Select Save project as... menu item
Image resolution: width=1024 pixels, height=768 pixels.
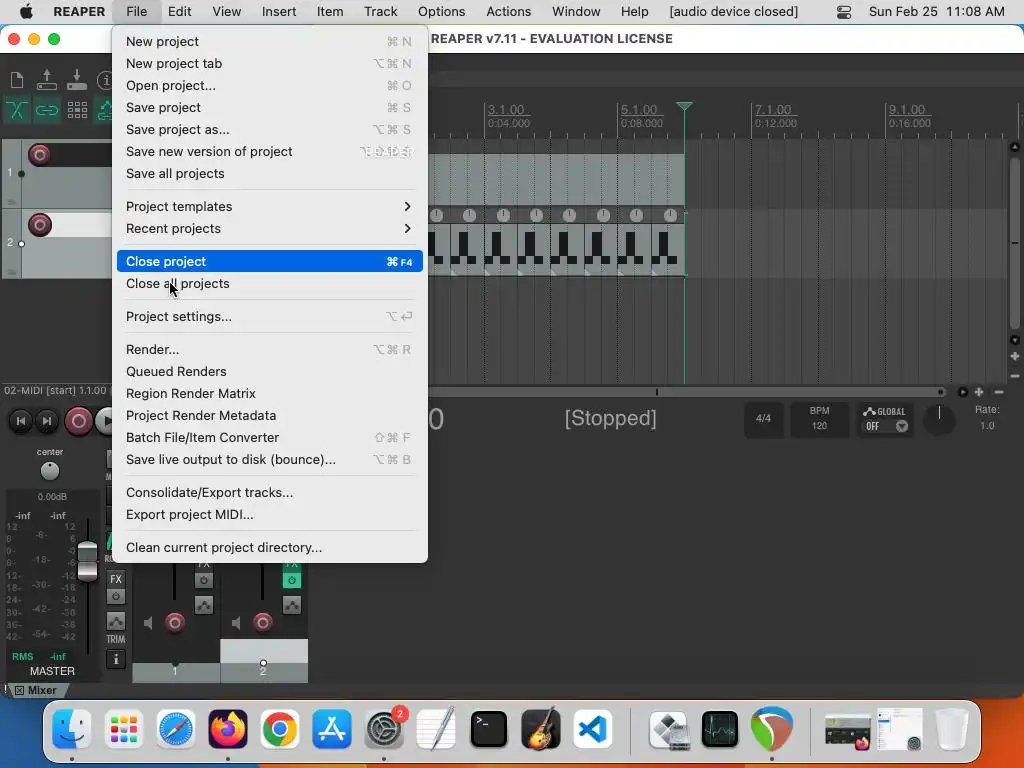(x=270, y=129)
